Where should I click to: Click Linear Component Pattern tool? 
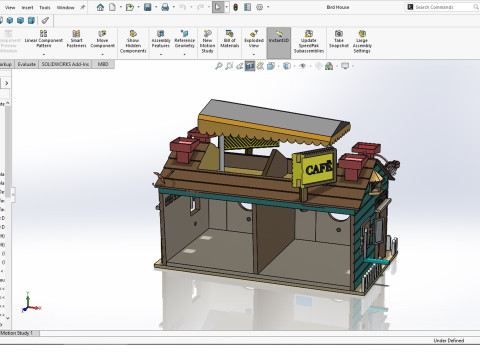click(44, 39)
